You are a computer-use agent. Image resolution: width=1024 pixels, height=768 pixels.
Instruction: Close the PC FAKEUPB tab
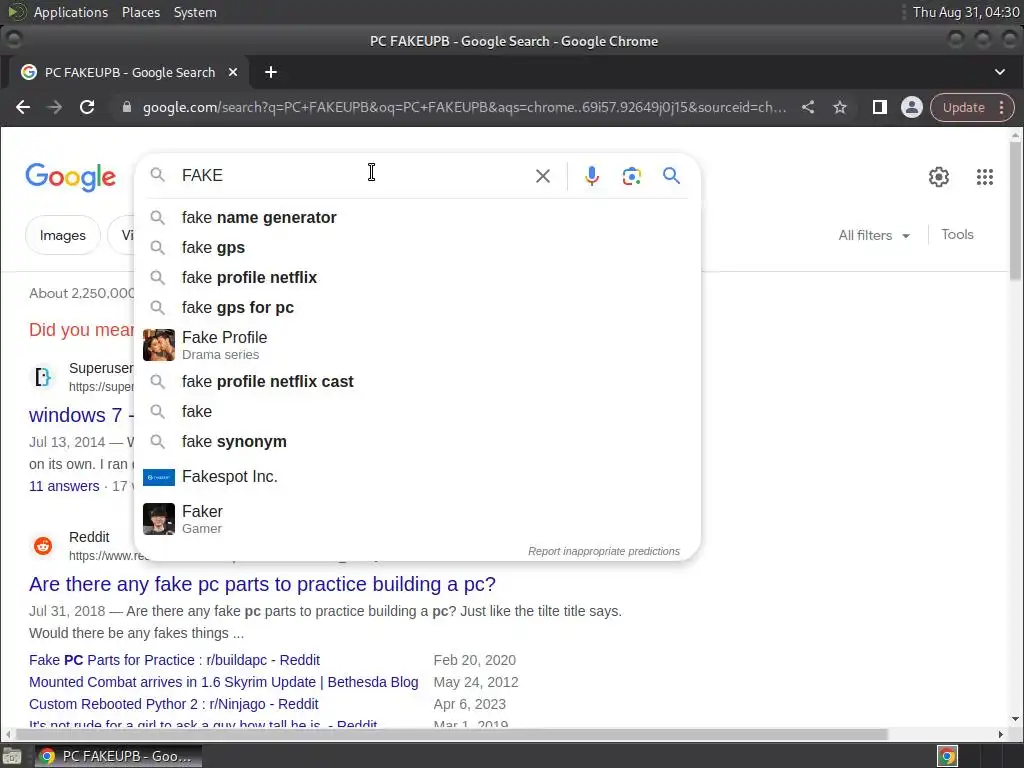(232, 72)
